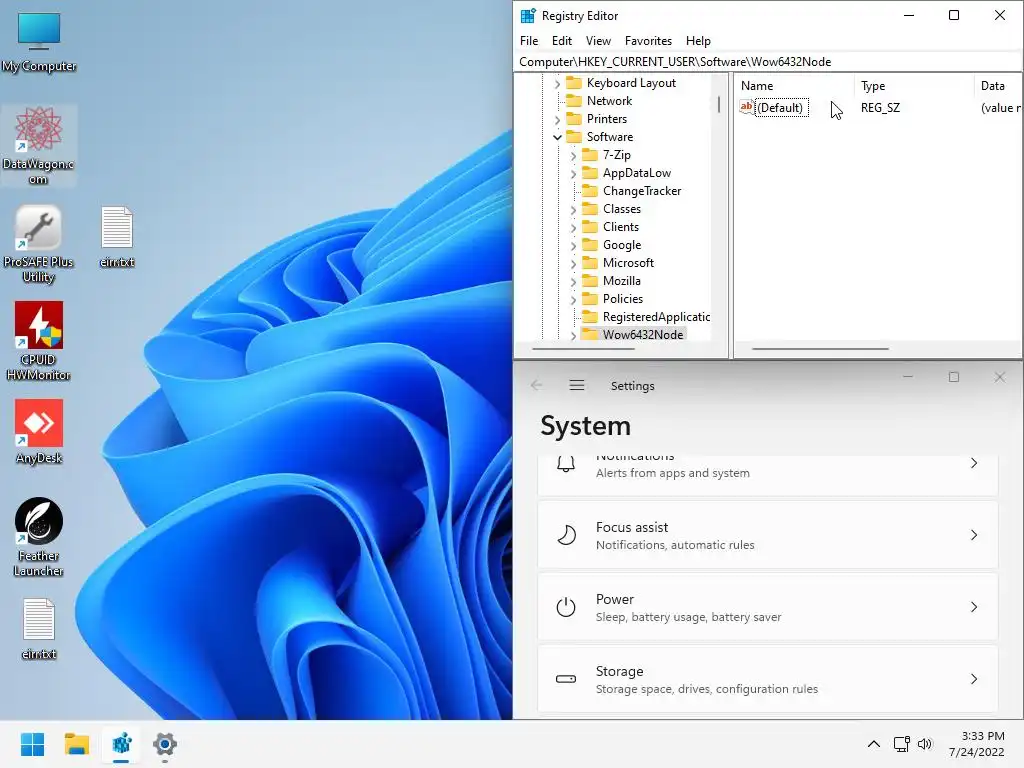The width and height of the screenshot is (1024, 768).
Task: Open the Windows Start menu
Action: [32, 744]
